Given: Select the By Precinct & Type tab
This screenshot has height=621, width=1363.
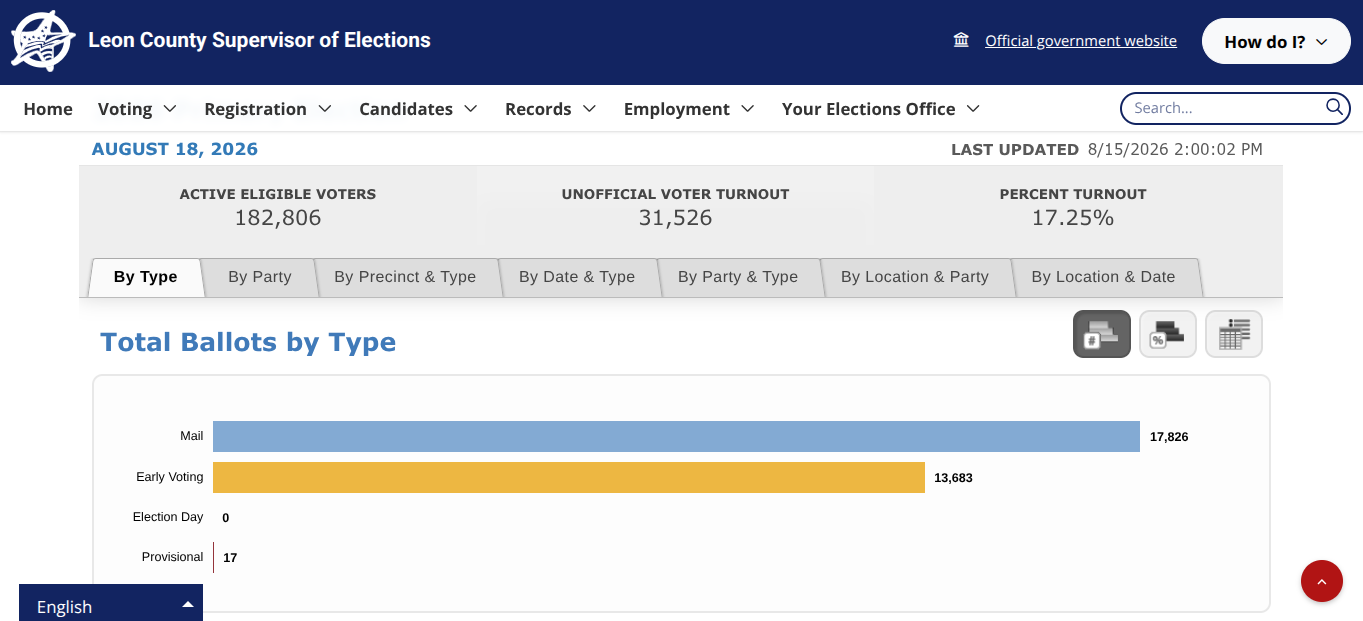Looking at the screenshot, I should [x=405, y=277].
